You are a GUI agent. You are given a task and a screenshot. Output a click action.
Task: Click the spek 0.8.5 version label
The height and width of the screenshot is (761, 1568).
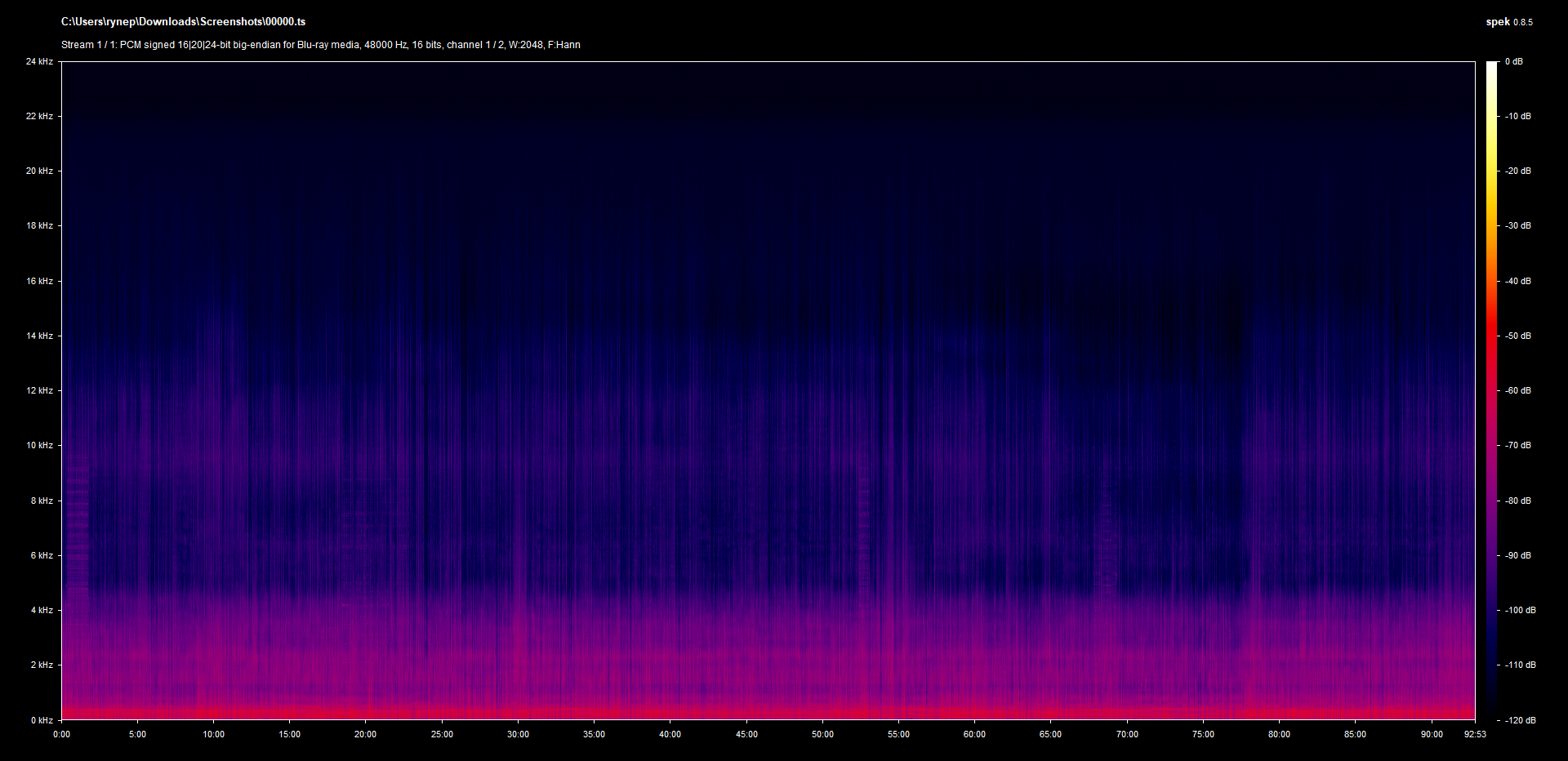pyautogui.click(x=1508, y=22)
